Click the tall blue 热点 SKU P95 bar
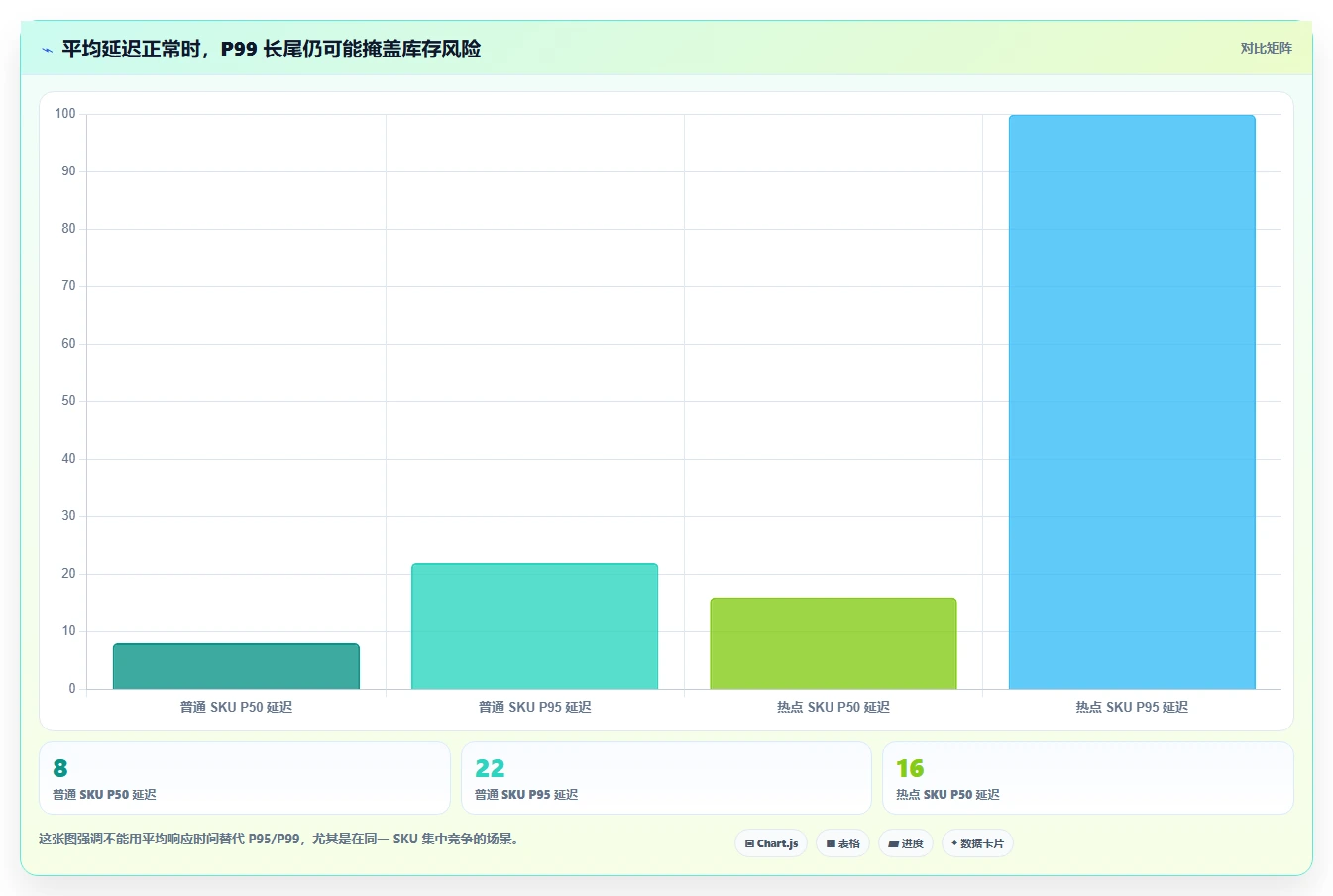Screen dimensions: 1333x896 coord(1132,401)
